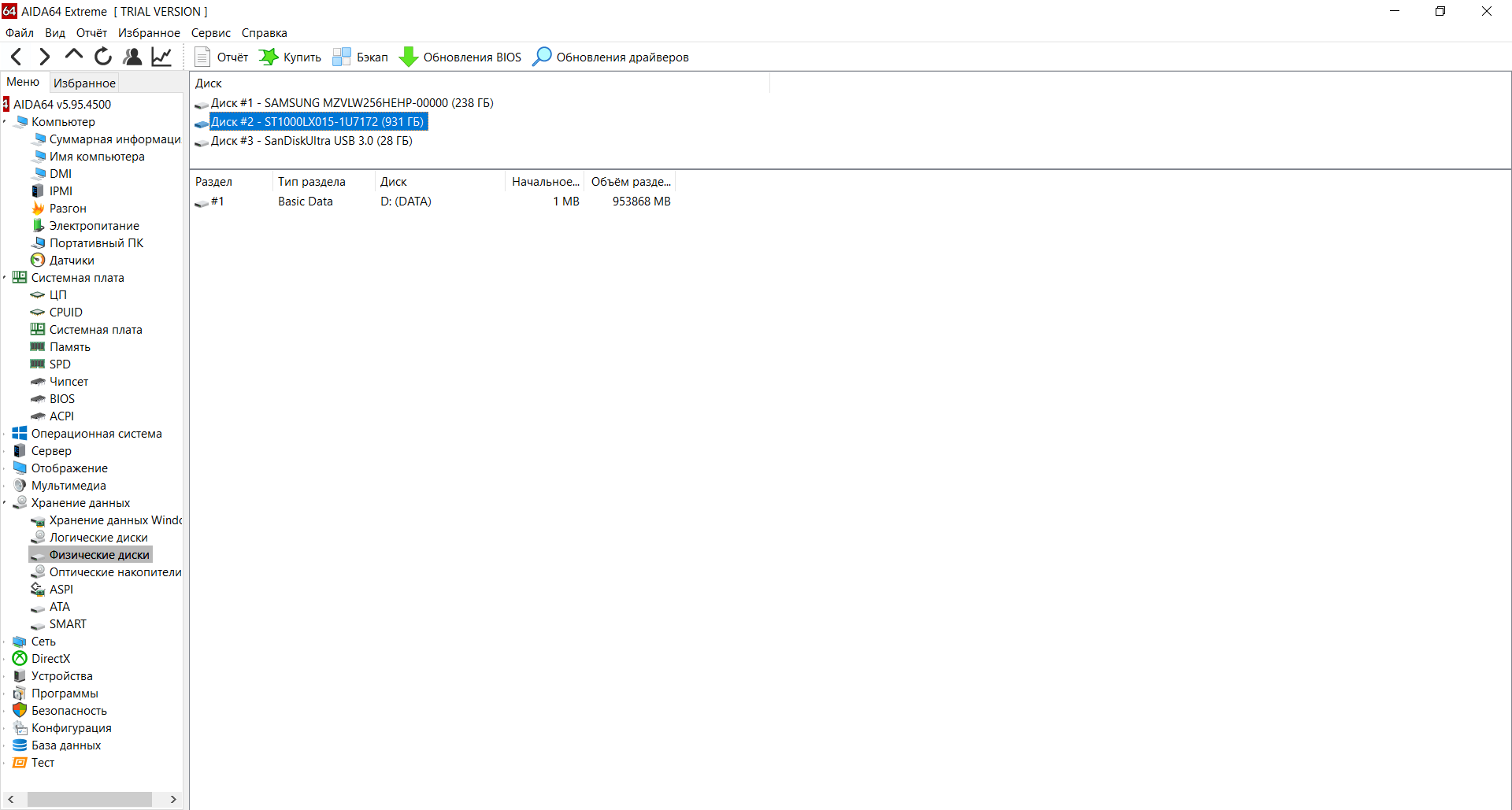Image resolution: width=1512 pixels, height=810 pixels.
Task: Expand the Тест tree node
Action: click(x=5, y=763)
